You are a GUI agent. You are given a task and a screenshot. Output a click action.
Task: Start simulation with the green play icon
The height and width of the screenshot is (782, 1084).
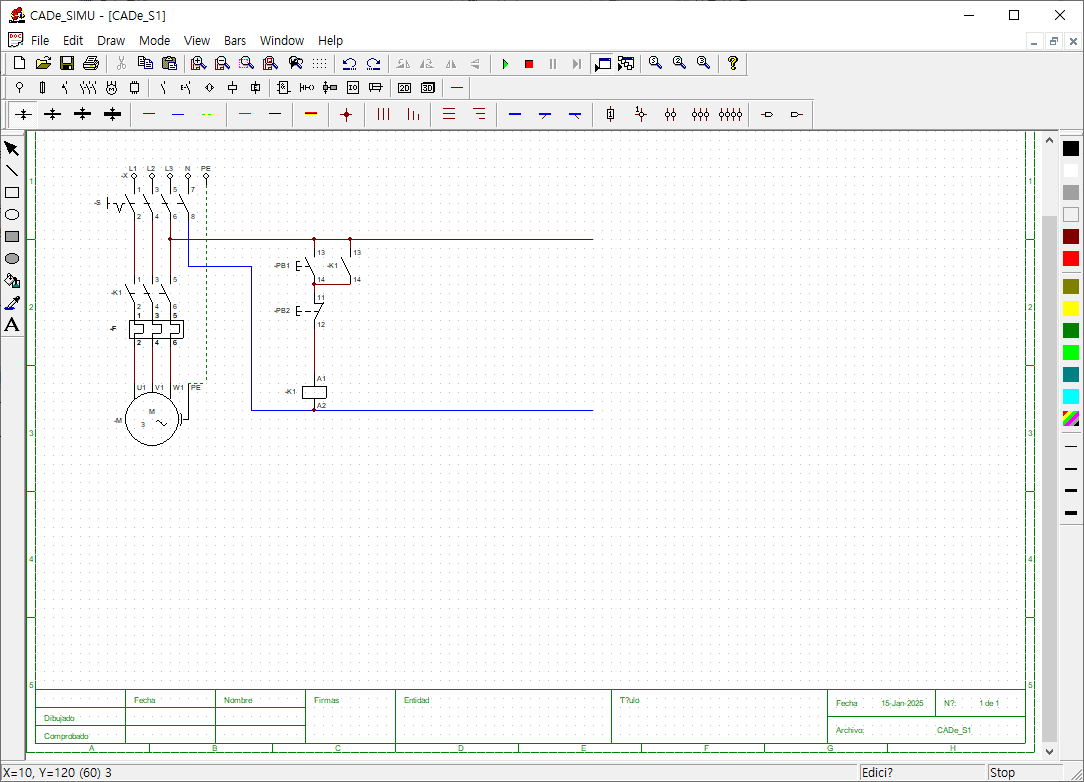(x=505, y=64)
